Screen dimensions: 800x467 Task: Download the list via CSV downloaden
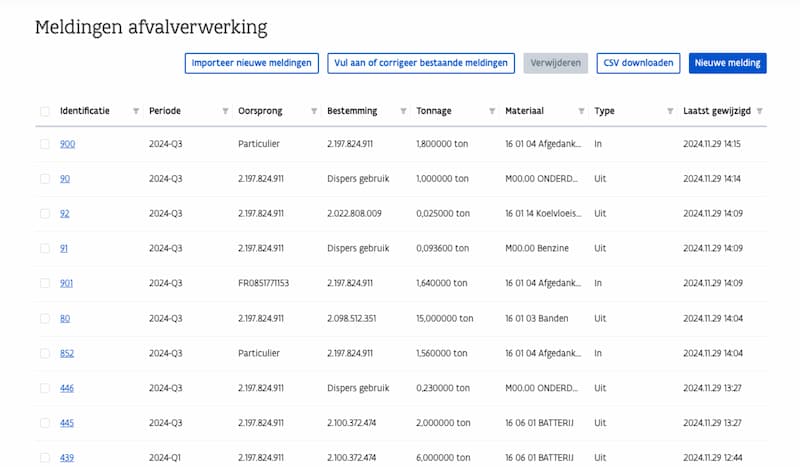pos(638,63)
